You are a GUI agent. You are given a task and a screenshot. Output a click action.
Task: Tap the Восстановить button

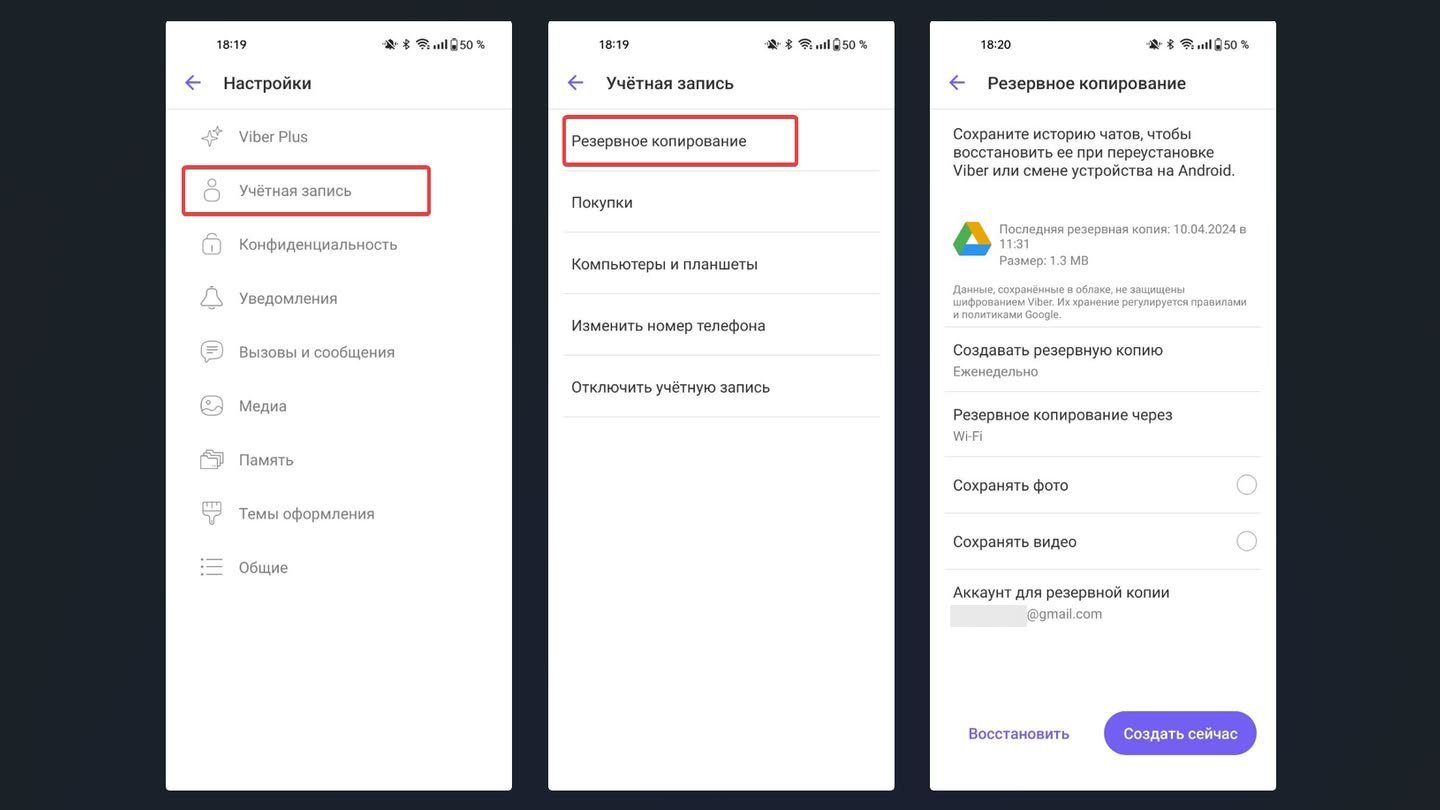point(1018,734)
